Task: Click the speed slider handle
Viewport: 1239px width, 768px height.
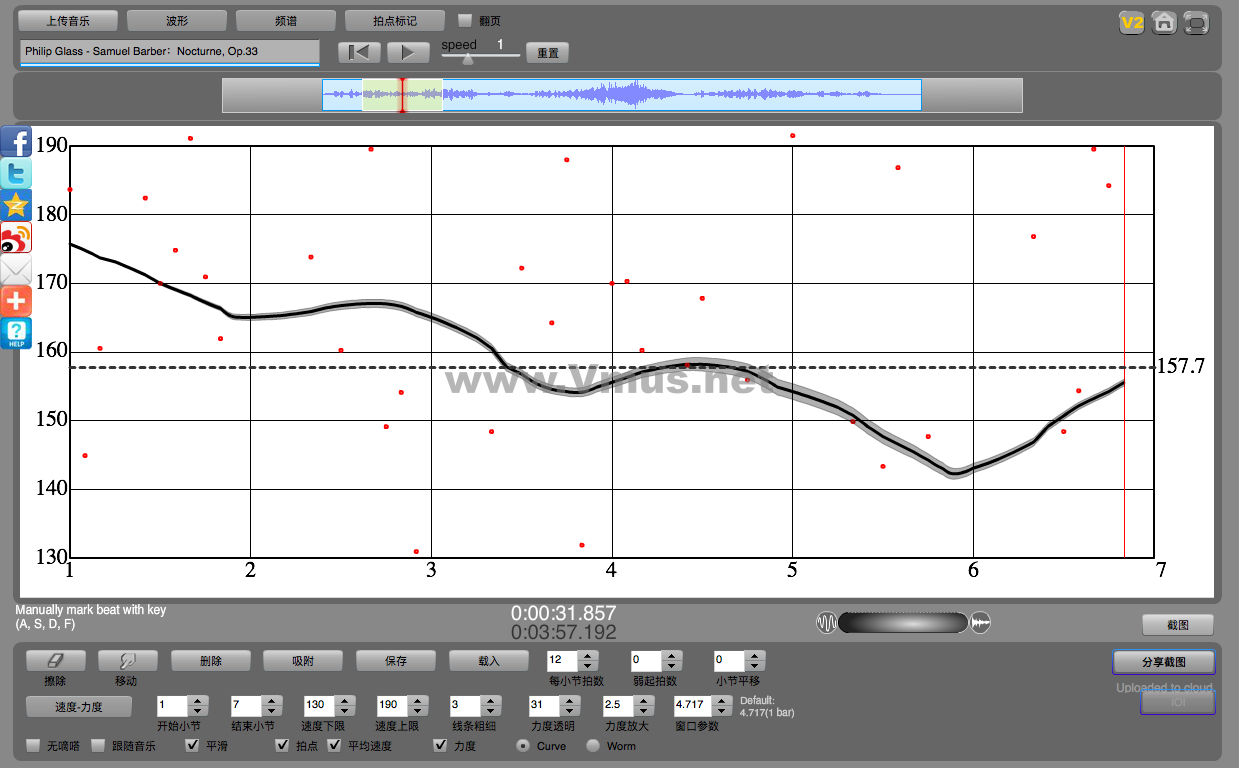Action: (467, 59)
